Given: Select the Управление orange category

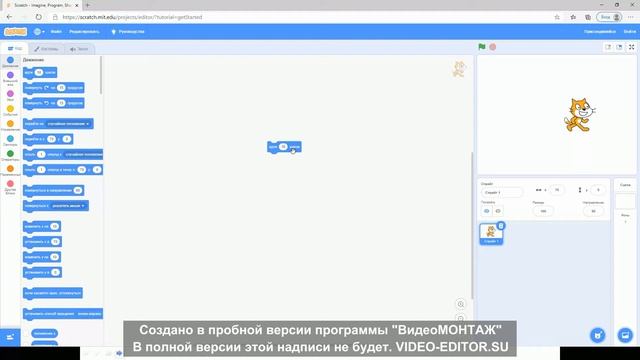Looking at the screenshot, I should [10, 123].
